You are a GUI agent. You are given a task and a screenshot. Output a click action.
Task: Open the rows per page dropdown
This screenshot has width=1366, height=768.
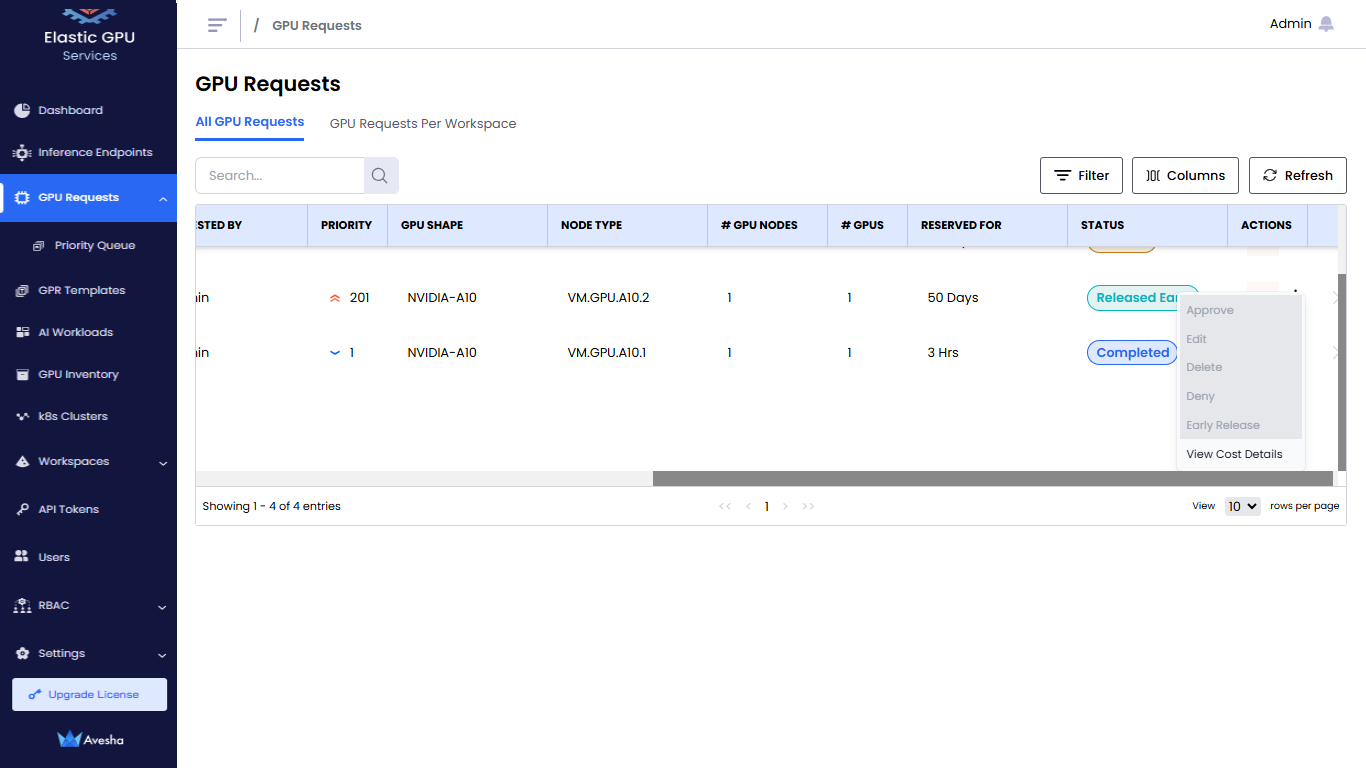pos(1242,506)
